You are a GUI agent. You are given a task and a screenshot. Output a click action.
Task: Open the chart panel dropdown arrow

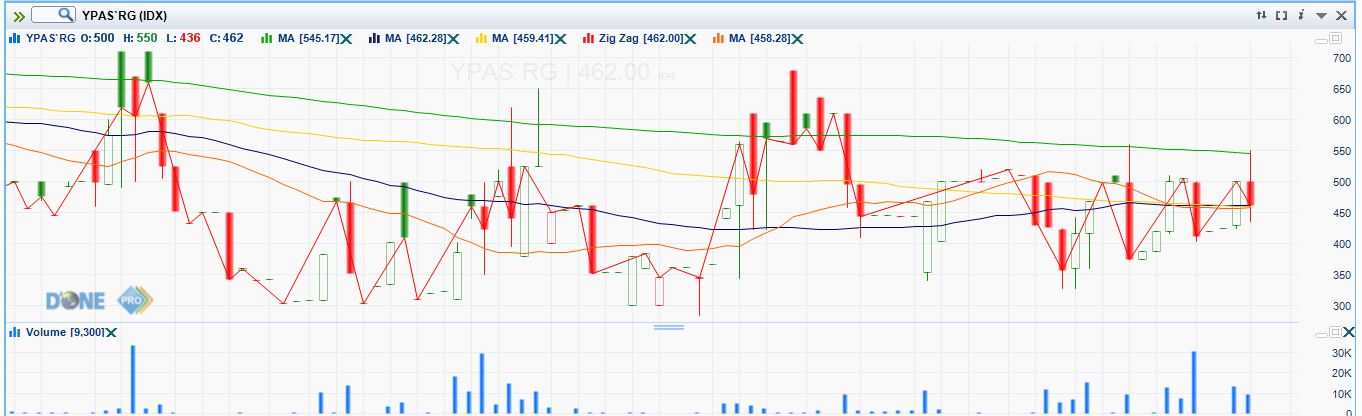coord(1321,16)
